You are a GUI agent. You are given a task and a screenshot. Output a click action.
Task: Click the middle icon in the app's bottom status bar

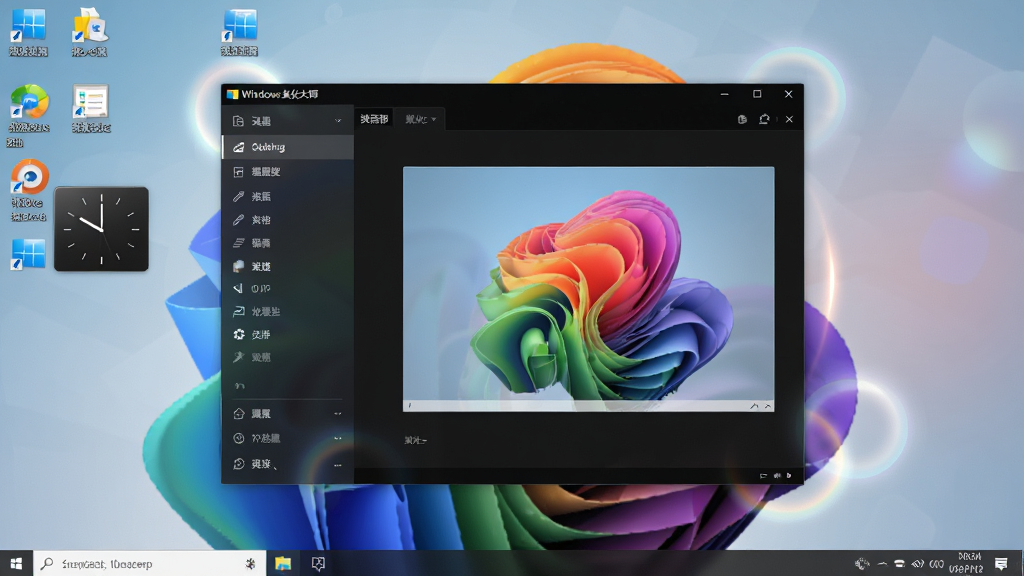coord(777,475)
